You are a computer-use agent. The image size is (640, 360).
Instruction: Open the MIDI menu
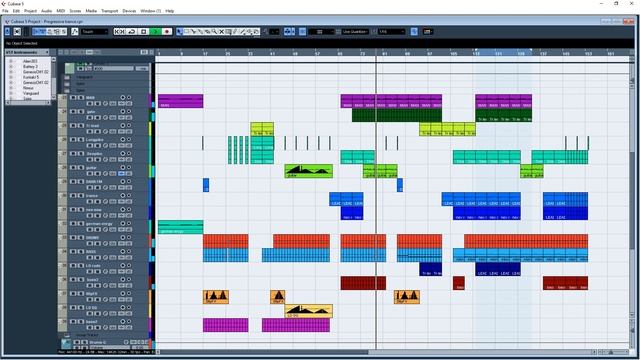pos(60,11)
